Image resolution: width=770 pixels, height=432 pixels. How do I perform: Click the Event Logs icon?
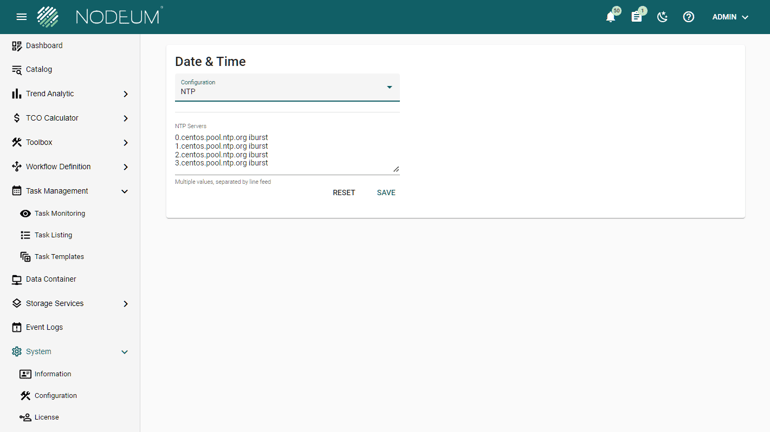tap(17, 327)
